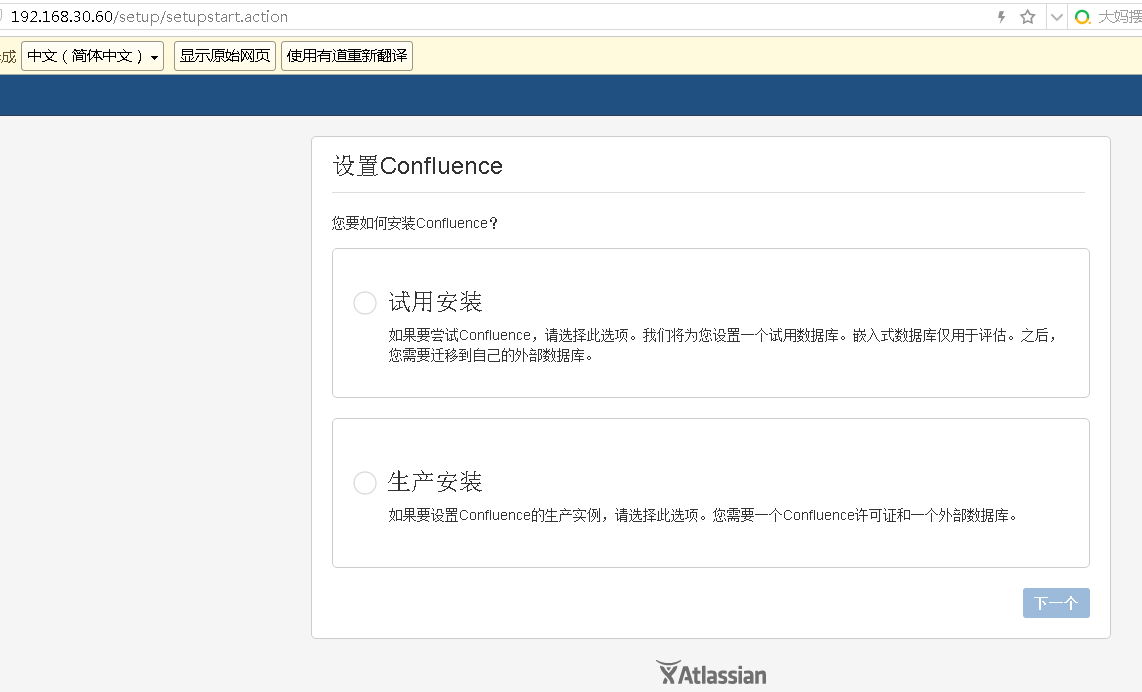Click the 显示原始网页 button

(225, 56)
